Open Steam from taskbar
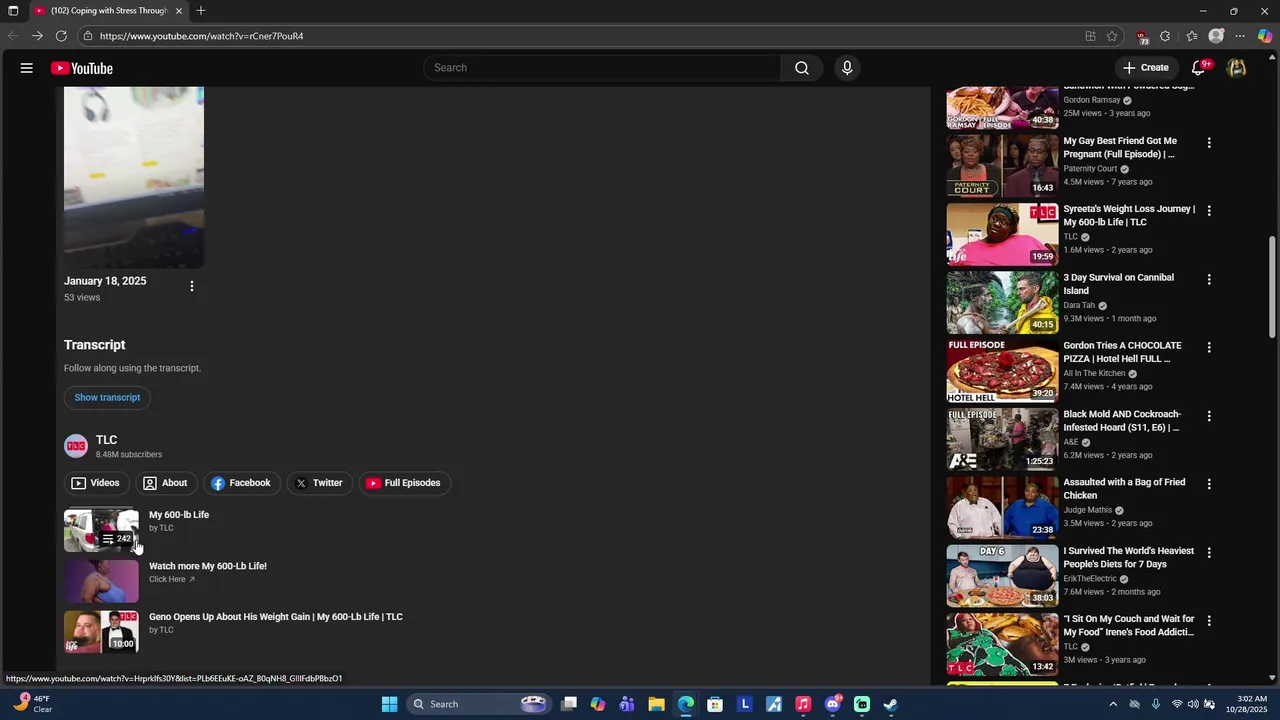 [x=890, y=704]
